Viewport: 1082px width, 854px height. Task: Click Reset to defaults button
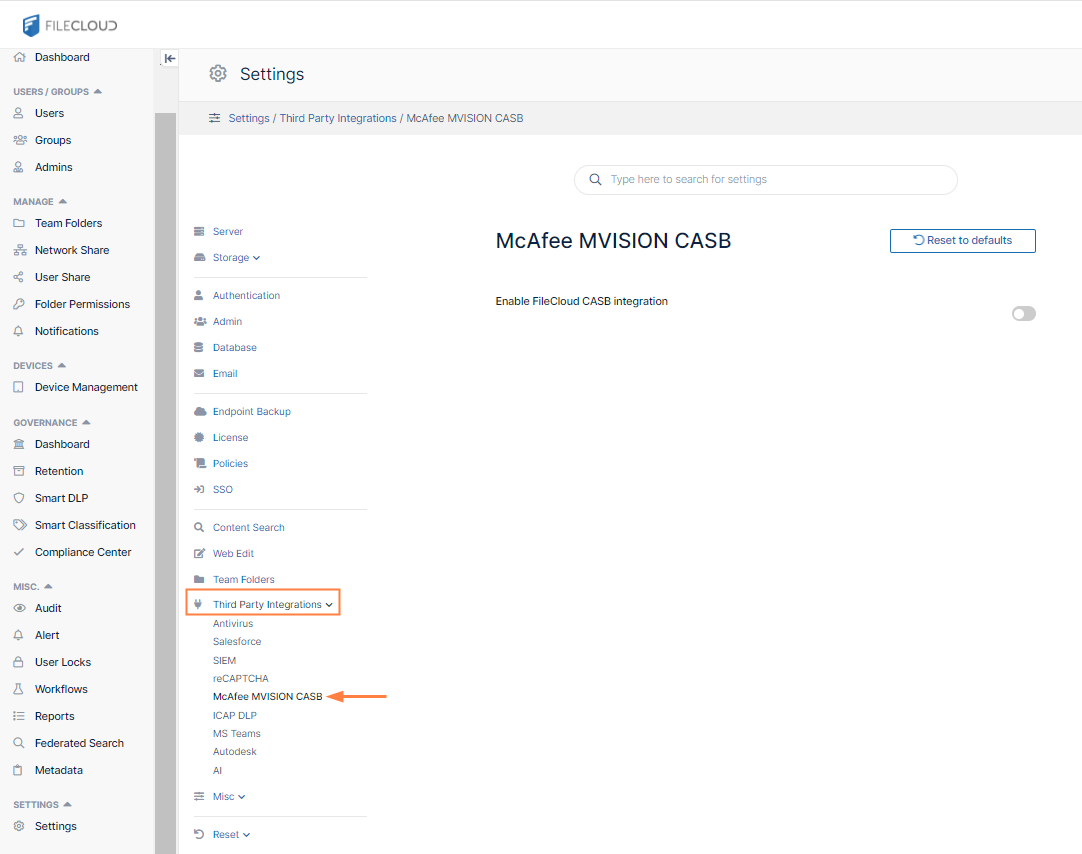coord(962,241)
